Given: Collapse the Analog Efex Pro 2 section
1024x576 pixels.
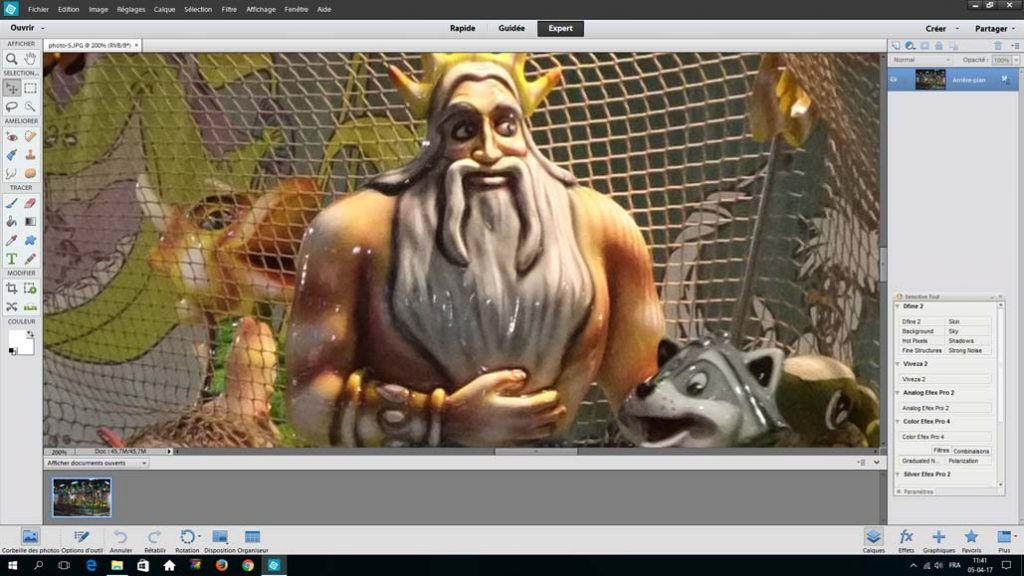Looking at the screenshot, I should pos(899,392).
